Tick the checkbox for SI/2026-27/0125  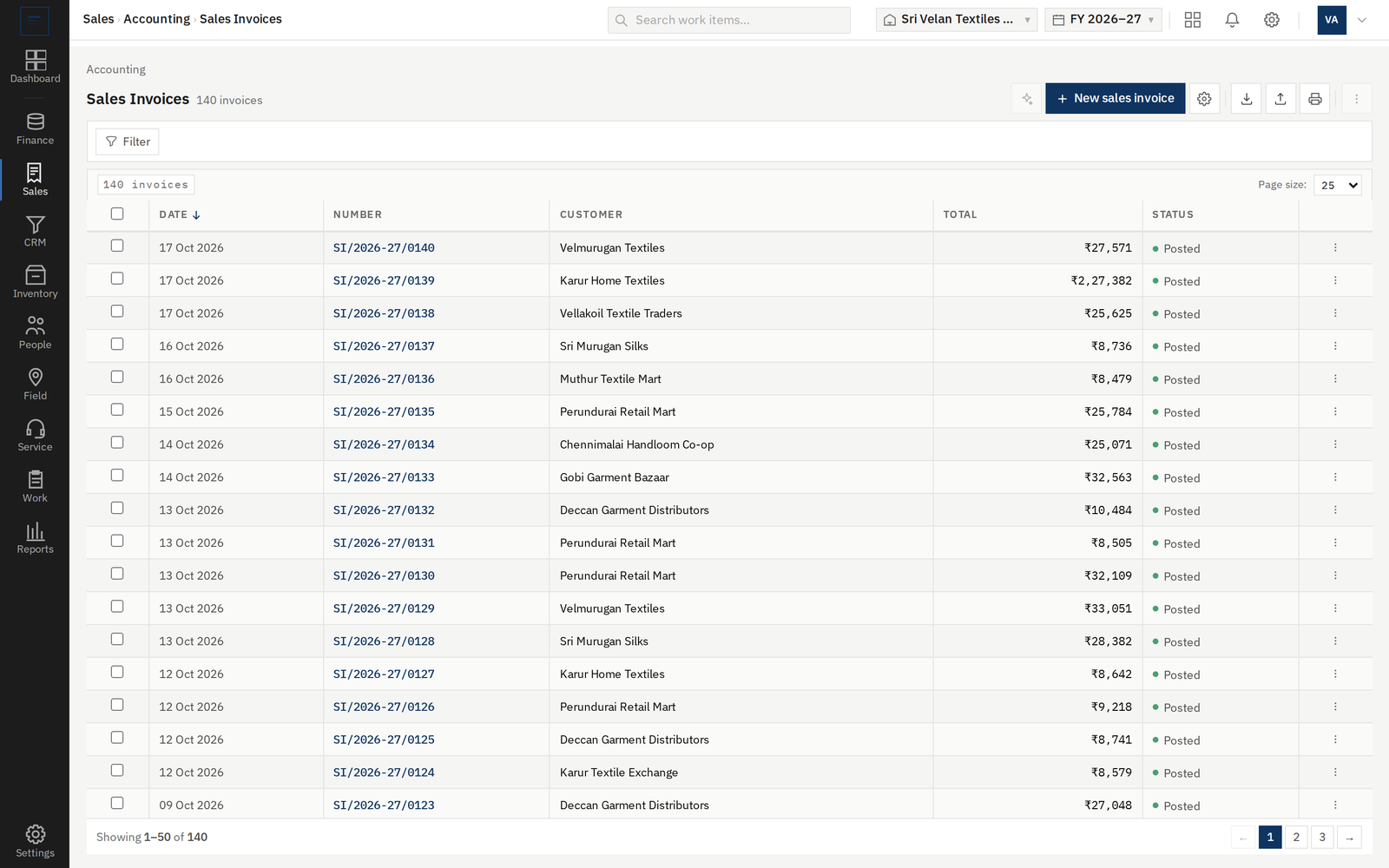[x=117, y=738]
